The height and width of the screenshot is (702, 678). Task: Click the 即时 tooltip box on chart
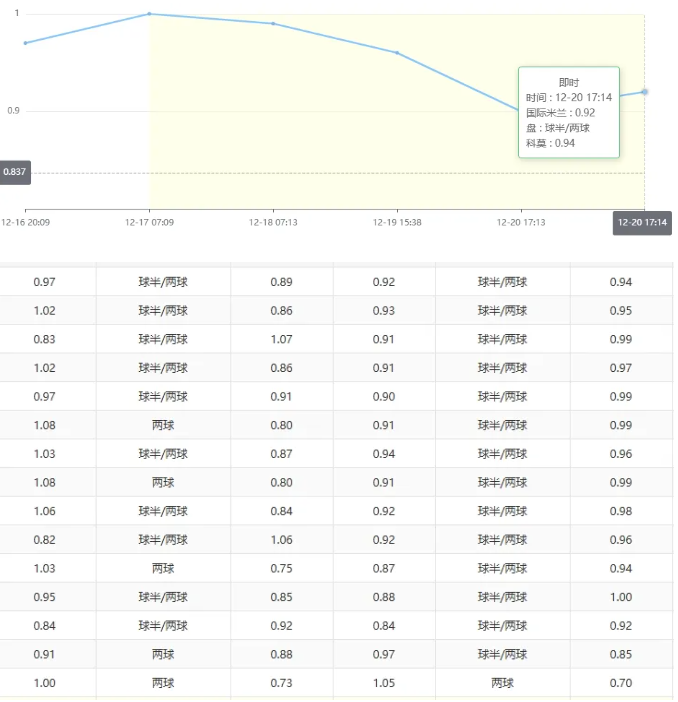[x=568, y=112]
